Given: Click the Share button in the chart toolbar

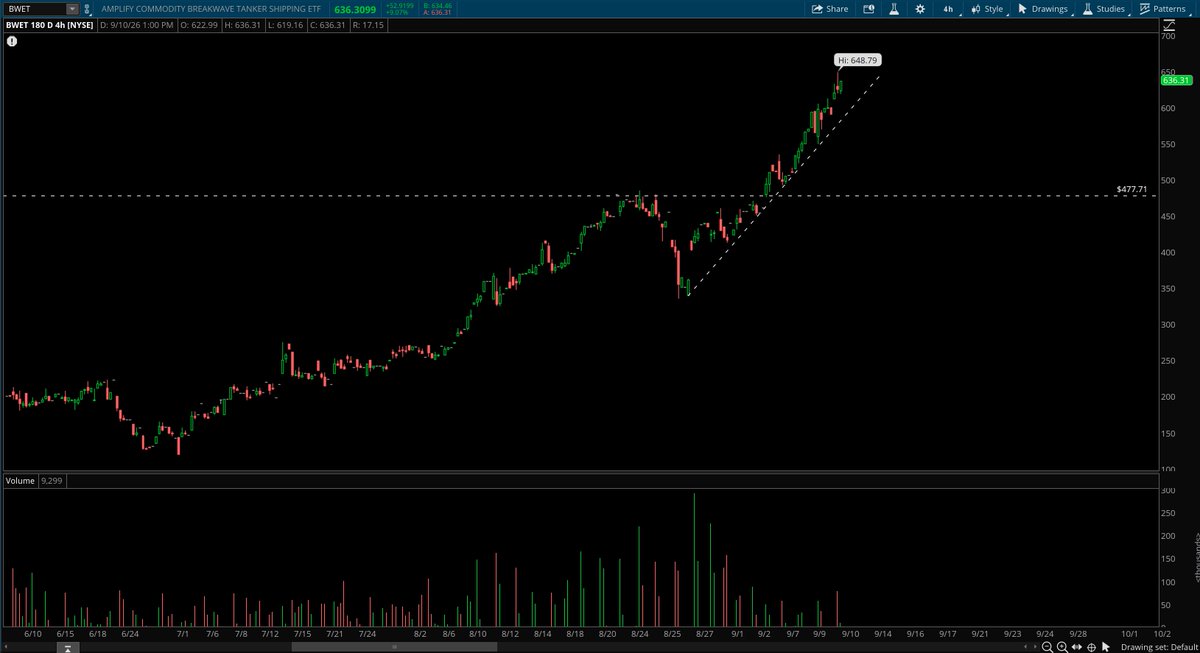Looking at the screenshot, I should [830, 8].
